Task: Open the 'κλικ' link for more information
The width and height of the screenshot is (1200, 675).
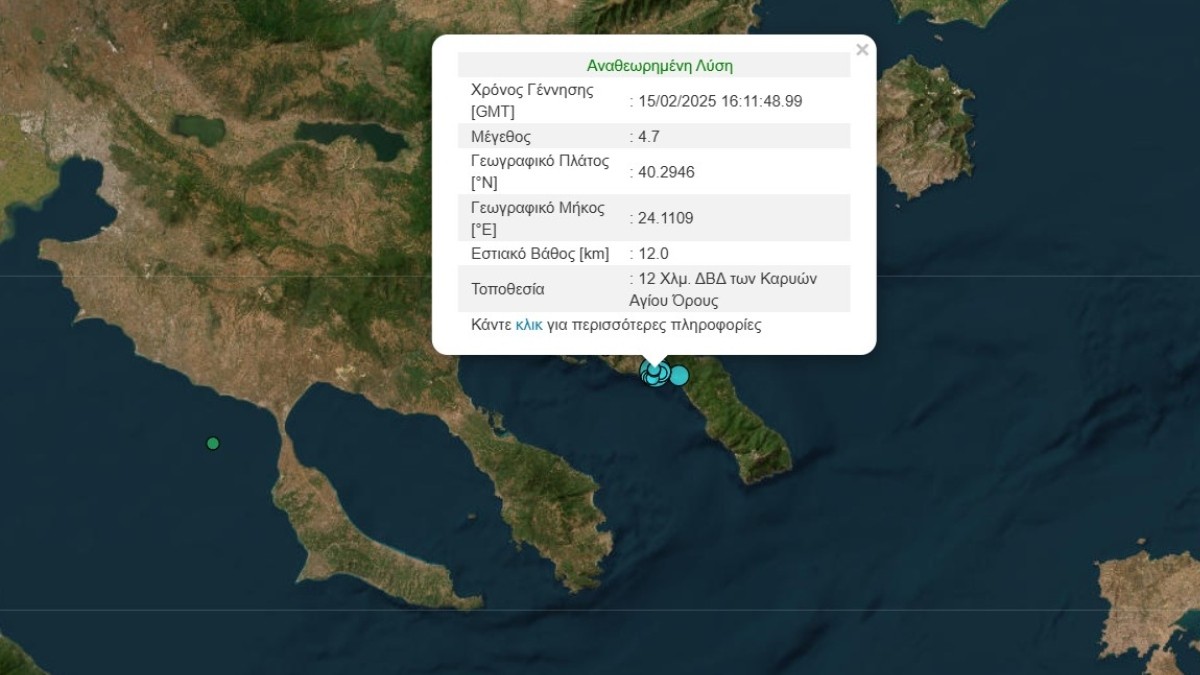Action: 528,325
